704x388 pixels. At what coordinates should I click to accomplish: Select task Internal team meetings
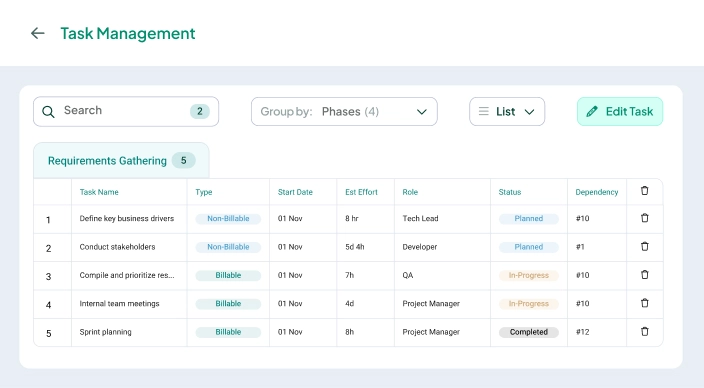point(119,304)
